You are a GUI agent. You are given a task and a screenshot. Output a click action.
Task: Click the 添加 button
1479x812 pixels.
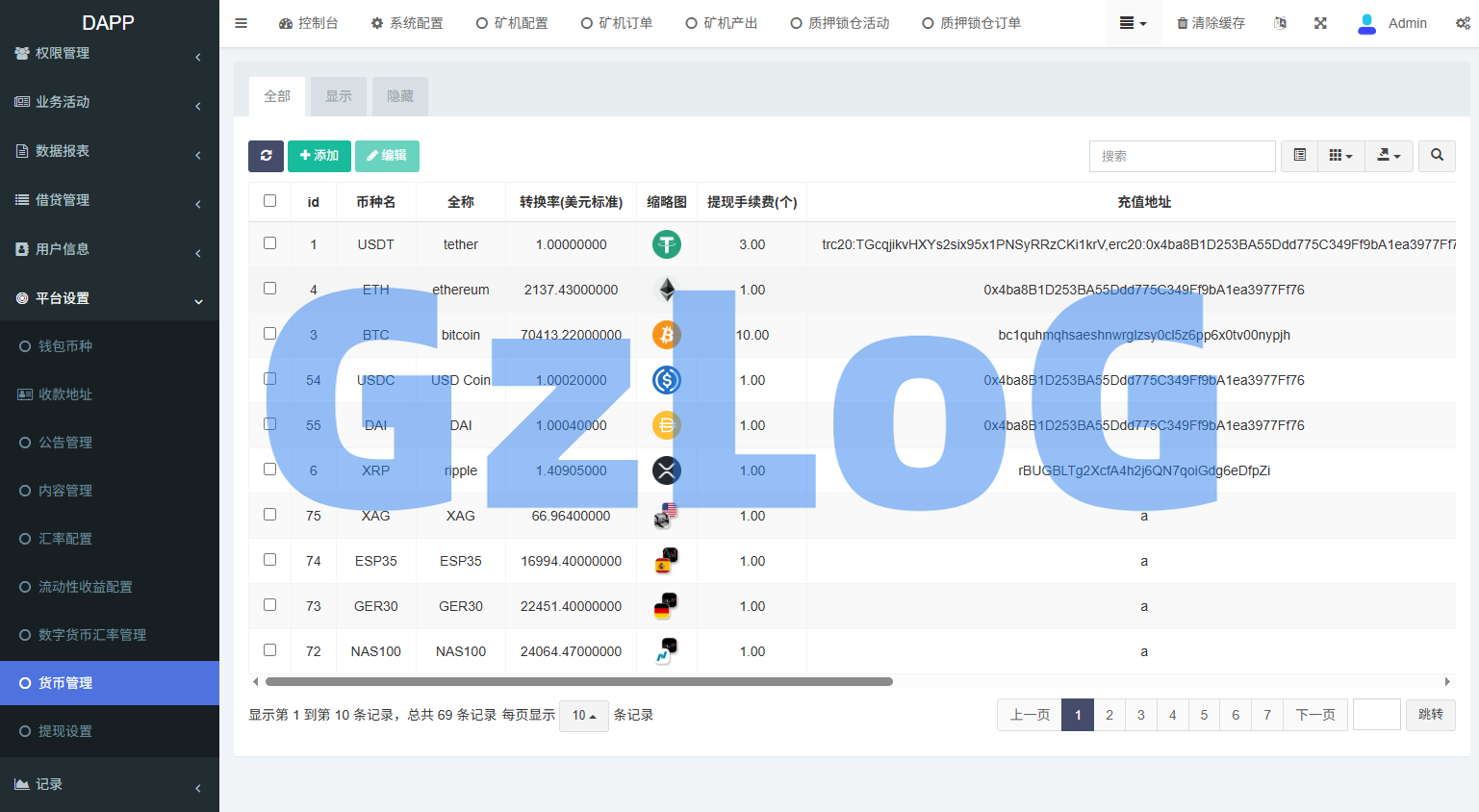point(319,155)
